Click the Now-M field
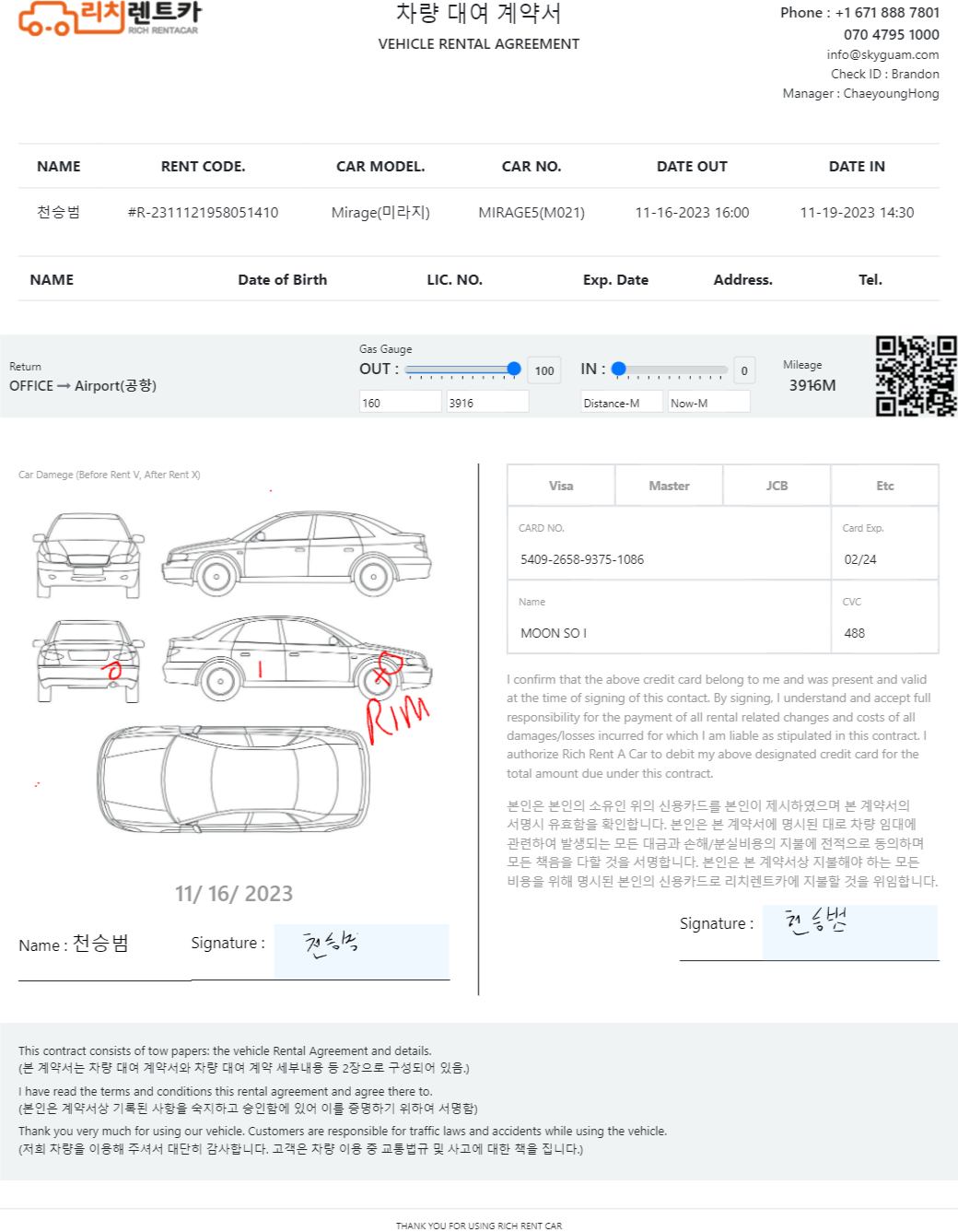The width and height of the screenshot is (958, 1232). 708,402
